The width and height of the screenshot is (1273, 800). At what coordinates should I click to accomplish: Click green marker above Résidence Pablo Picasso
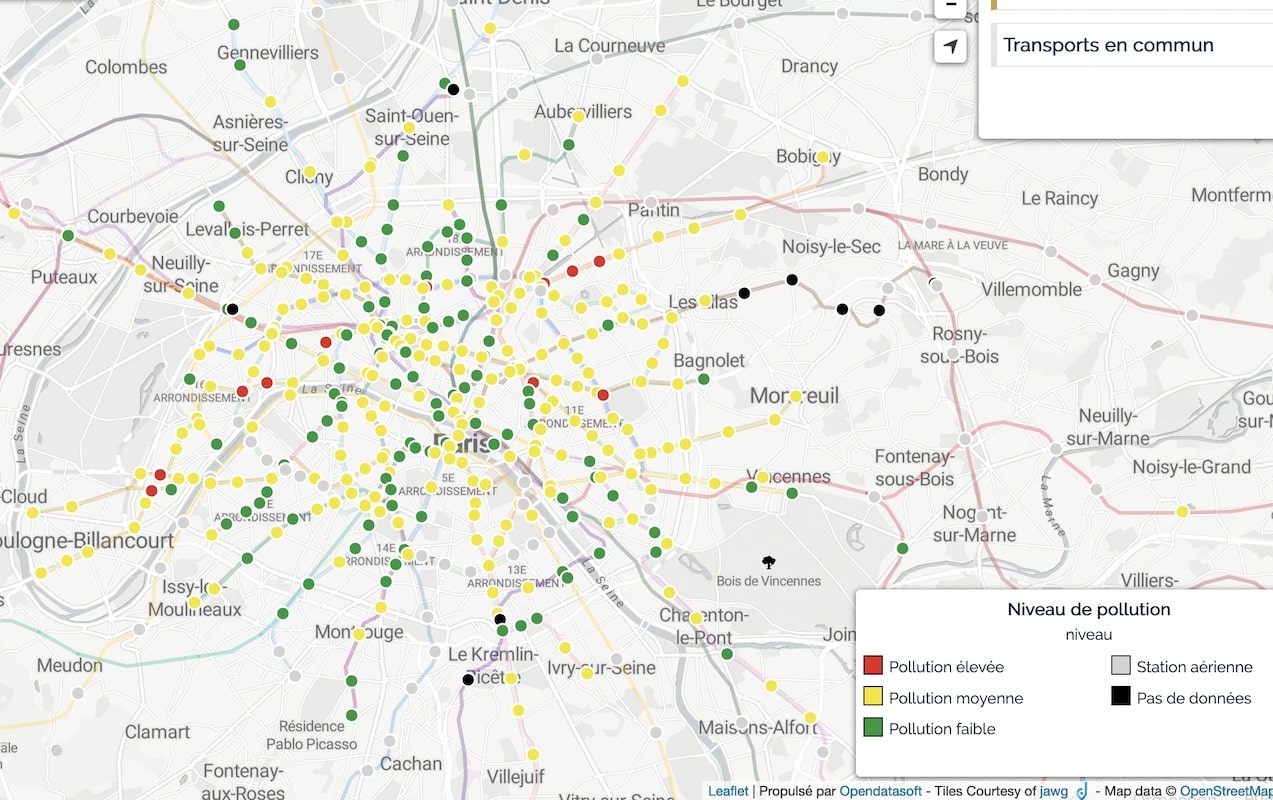pyautogui.click(x=352, y=715)
